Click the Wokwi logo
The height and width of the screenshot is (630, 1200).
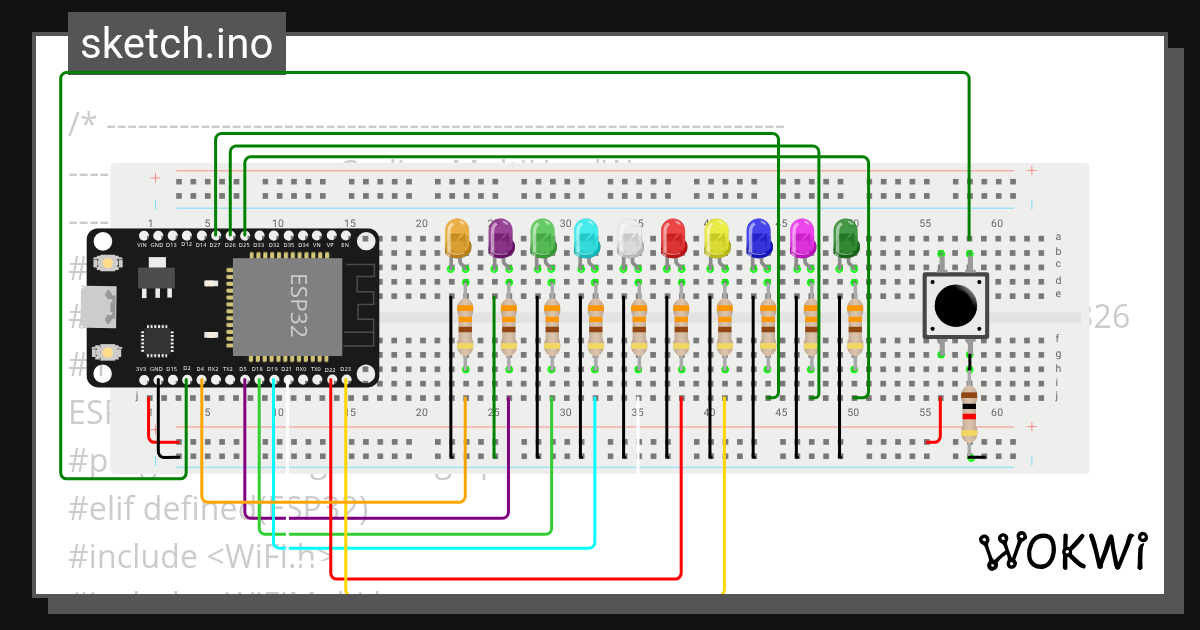click(x=1061, y=552)
